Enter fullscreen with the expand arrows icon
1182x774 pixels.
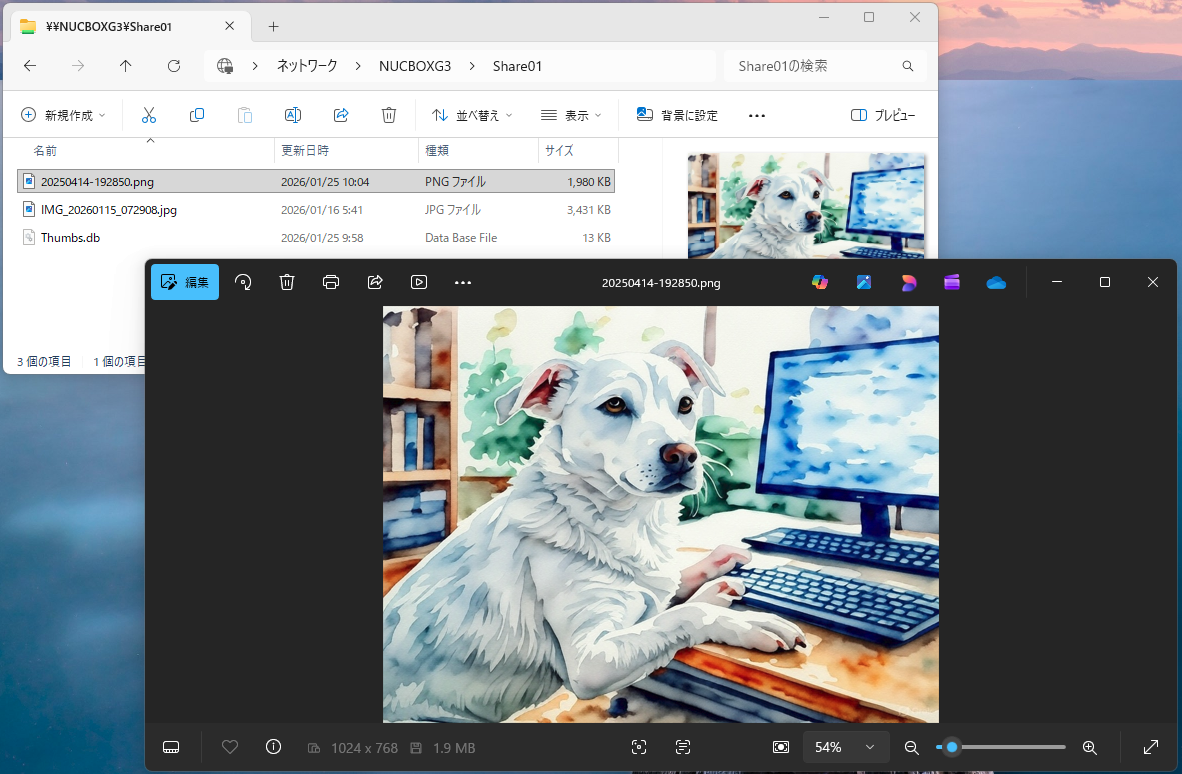[x=1151, y=747]
